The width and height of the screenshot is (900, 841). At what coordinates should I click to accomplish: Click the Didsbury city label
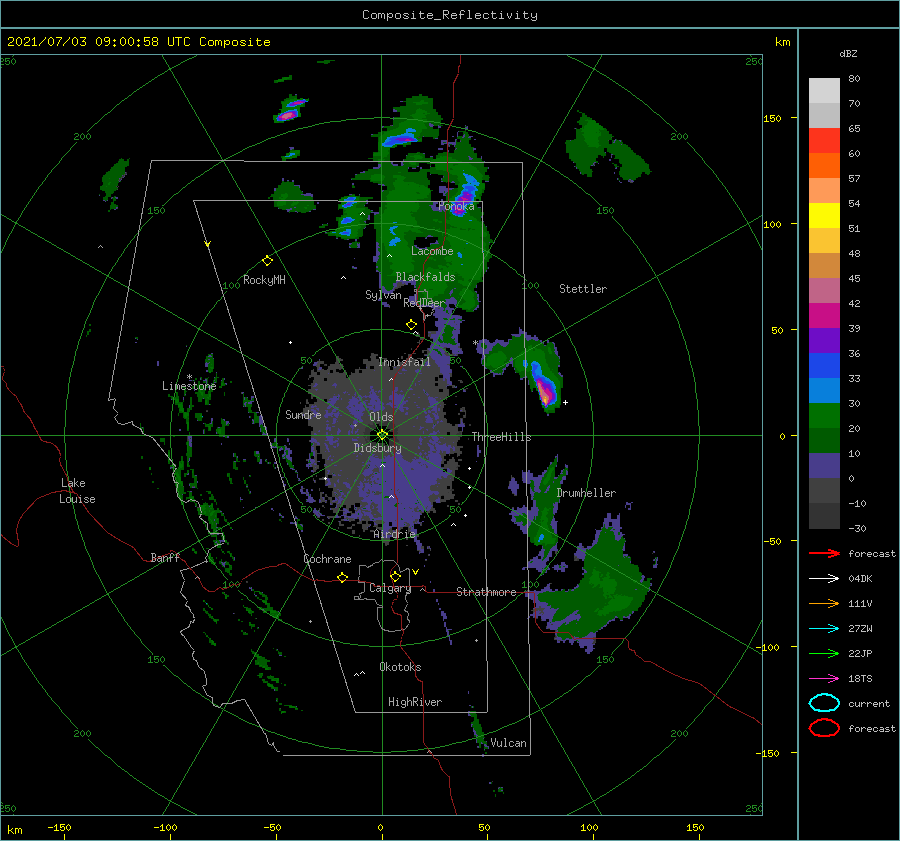click(x=377, y=448)
